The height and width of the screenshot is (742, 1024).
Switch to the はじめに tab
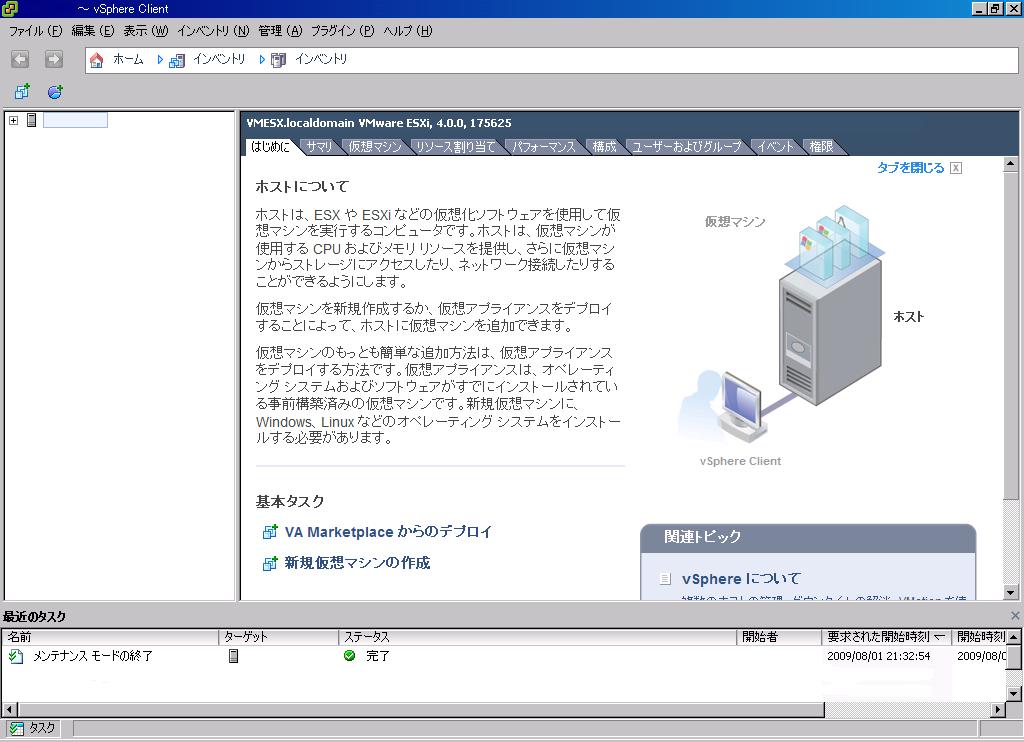(270, 147)
